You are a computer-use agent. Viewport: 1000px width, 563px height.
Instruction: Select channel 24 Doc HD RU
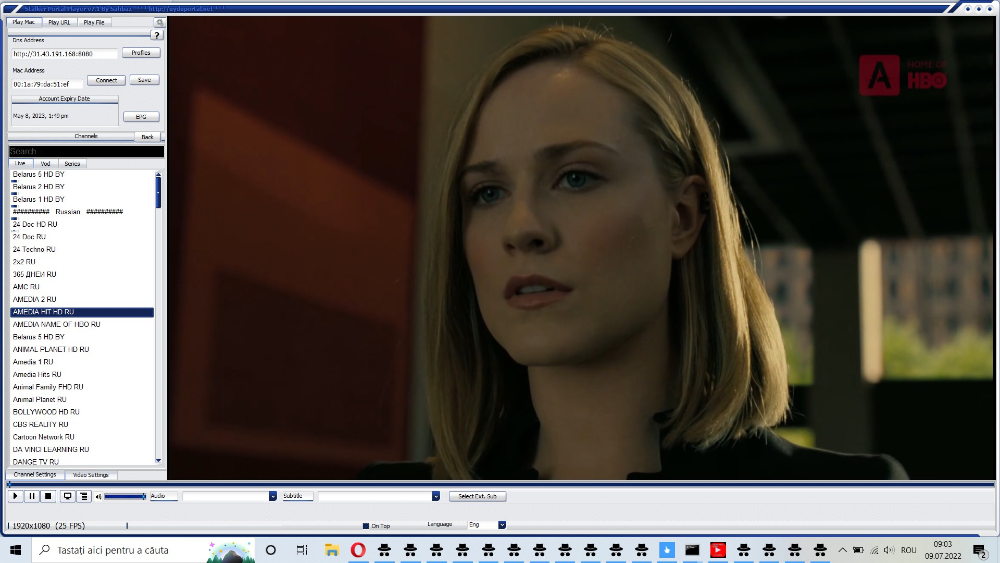35,224
